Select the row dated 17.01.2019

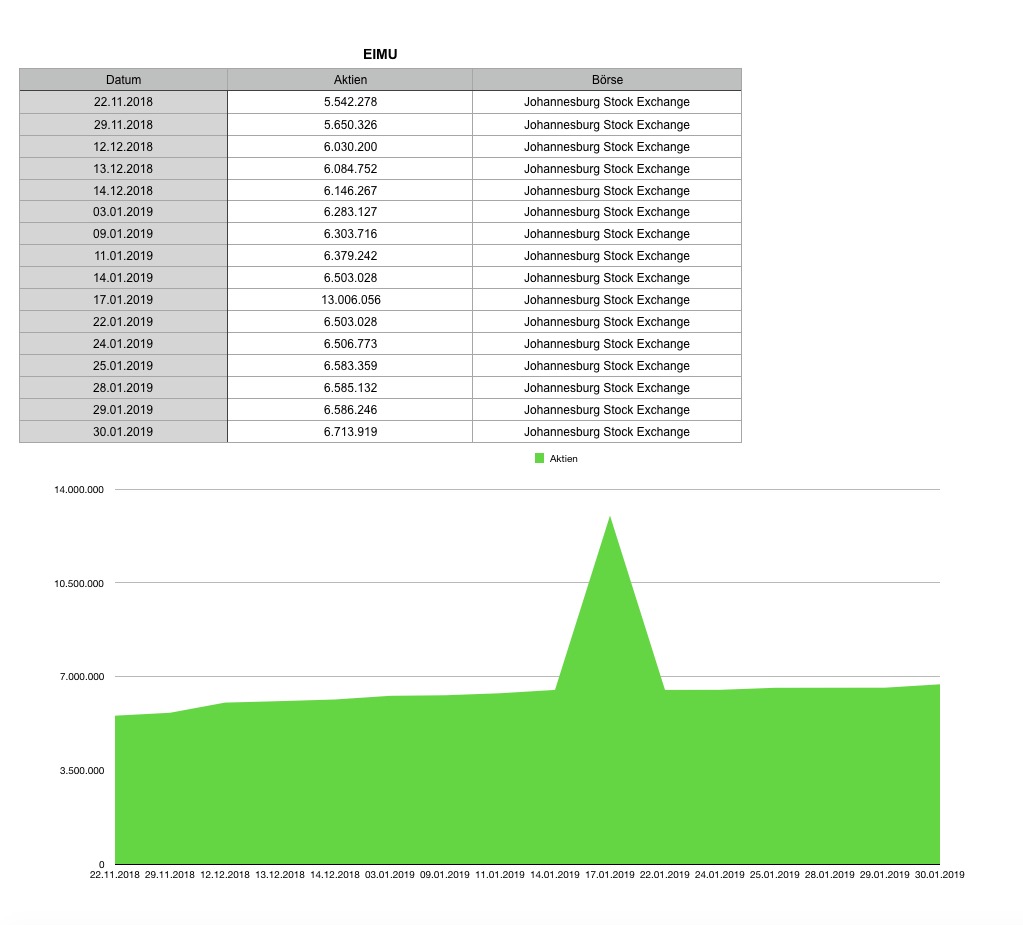click(122, 299)
